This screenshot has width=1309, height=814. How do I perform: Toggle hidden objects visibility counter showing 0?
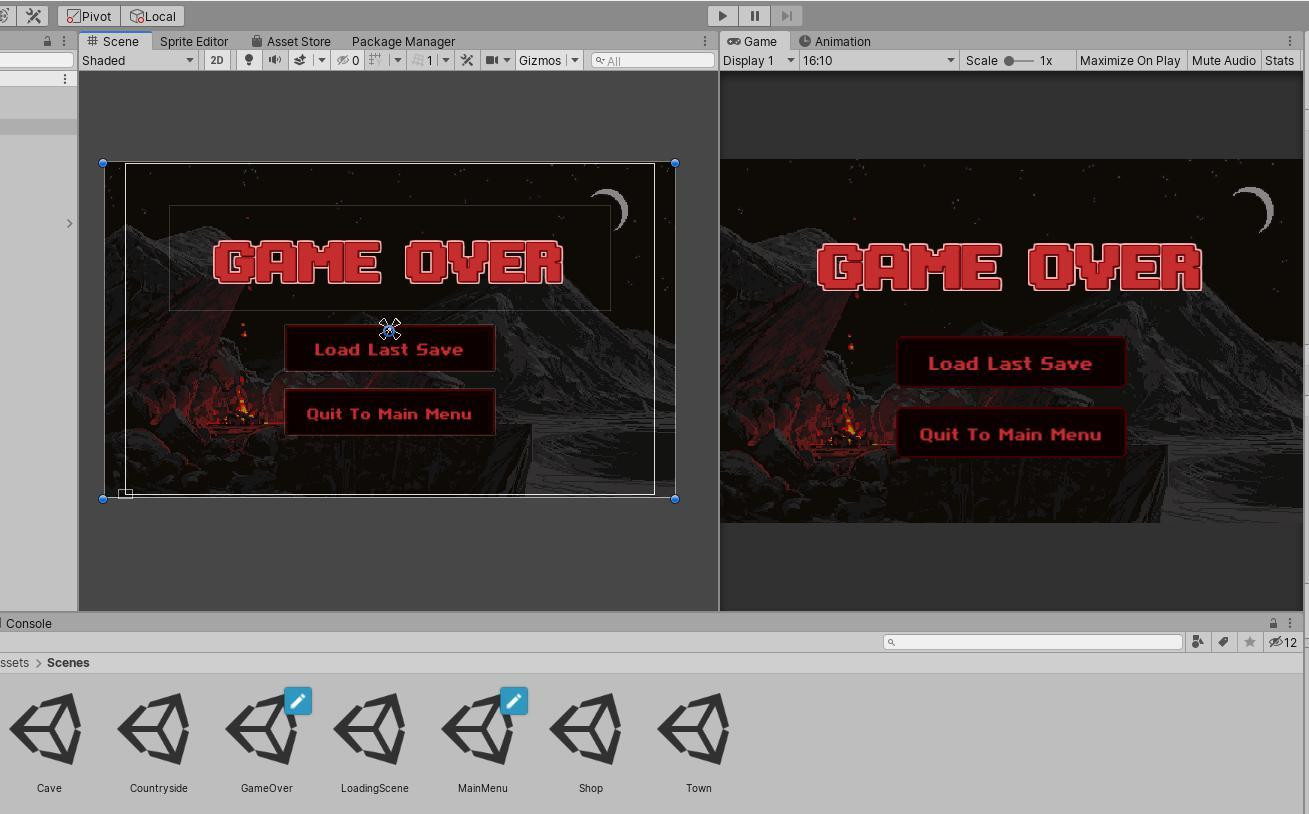pos(347,60)
